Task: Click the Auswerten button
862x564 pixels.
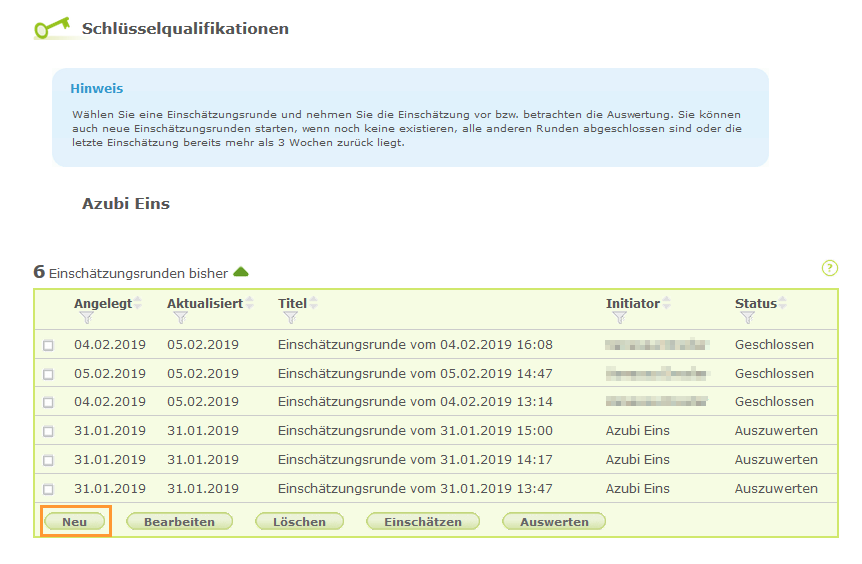Action: pos(554,522)
